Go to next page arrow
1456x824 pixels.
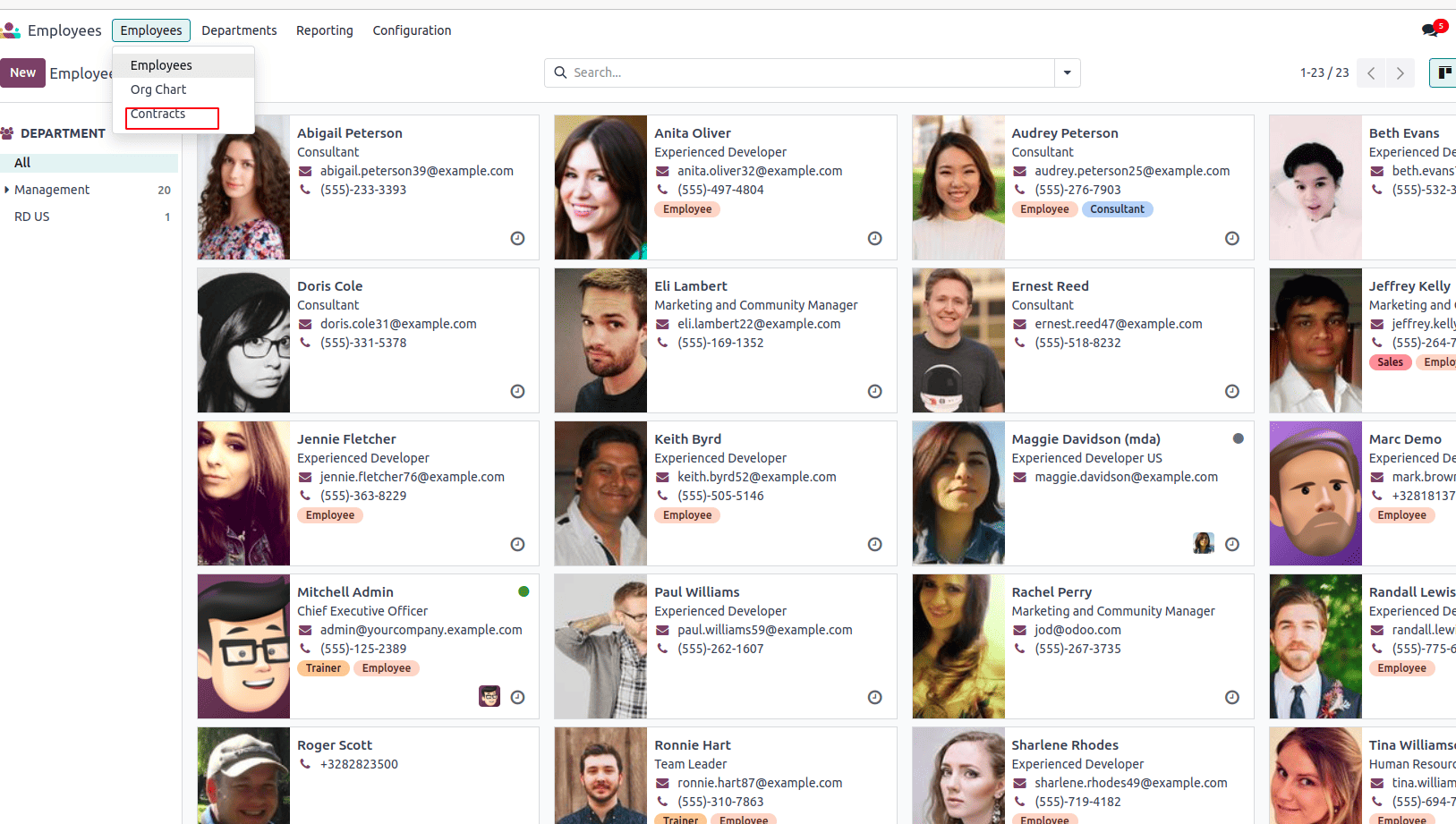pyautogui.click(x=1401, y=73)
